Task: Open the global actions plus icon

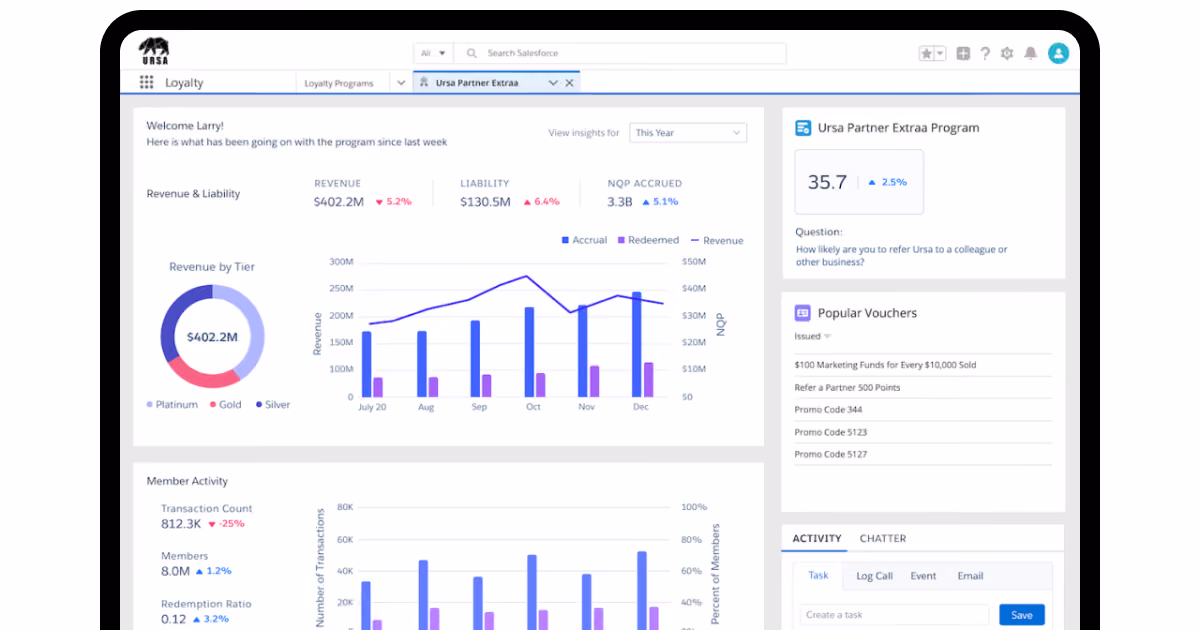Action: (963, 54)
